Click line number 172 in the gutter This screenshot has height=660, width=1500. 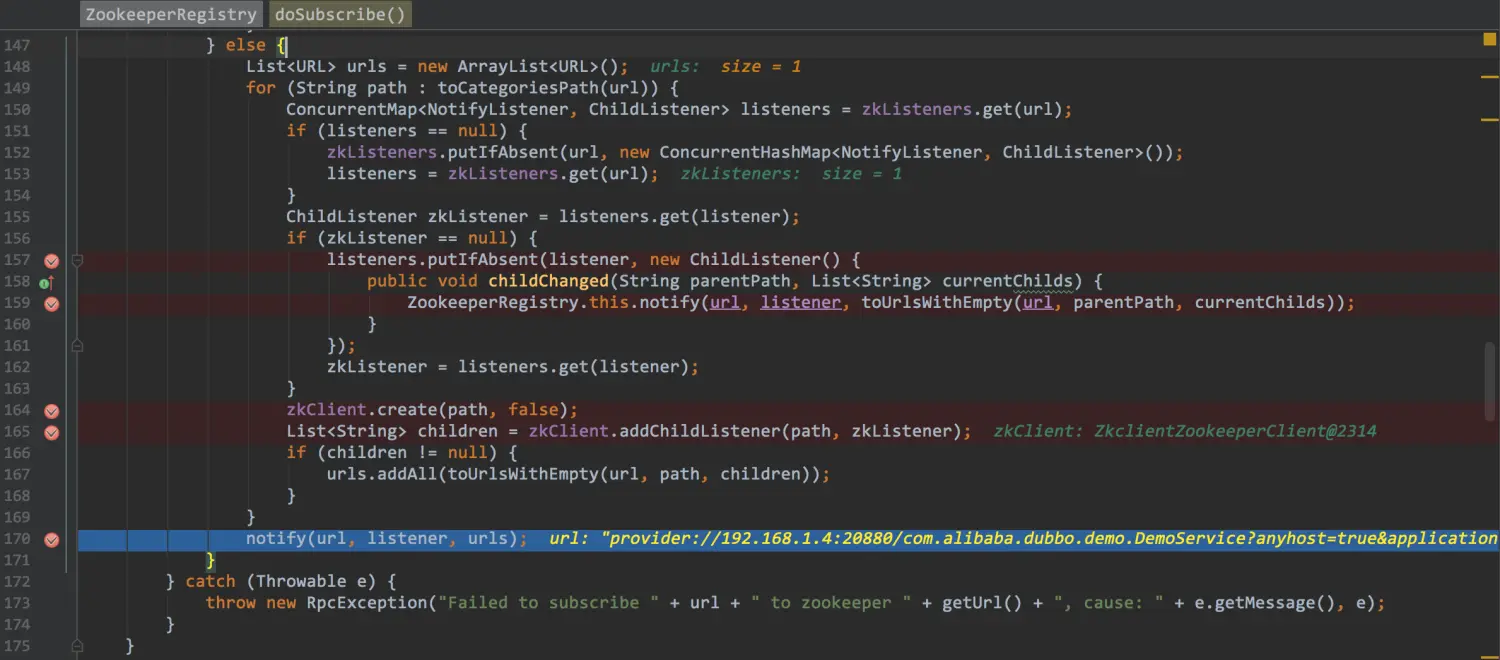tap(18, 581)
